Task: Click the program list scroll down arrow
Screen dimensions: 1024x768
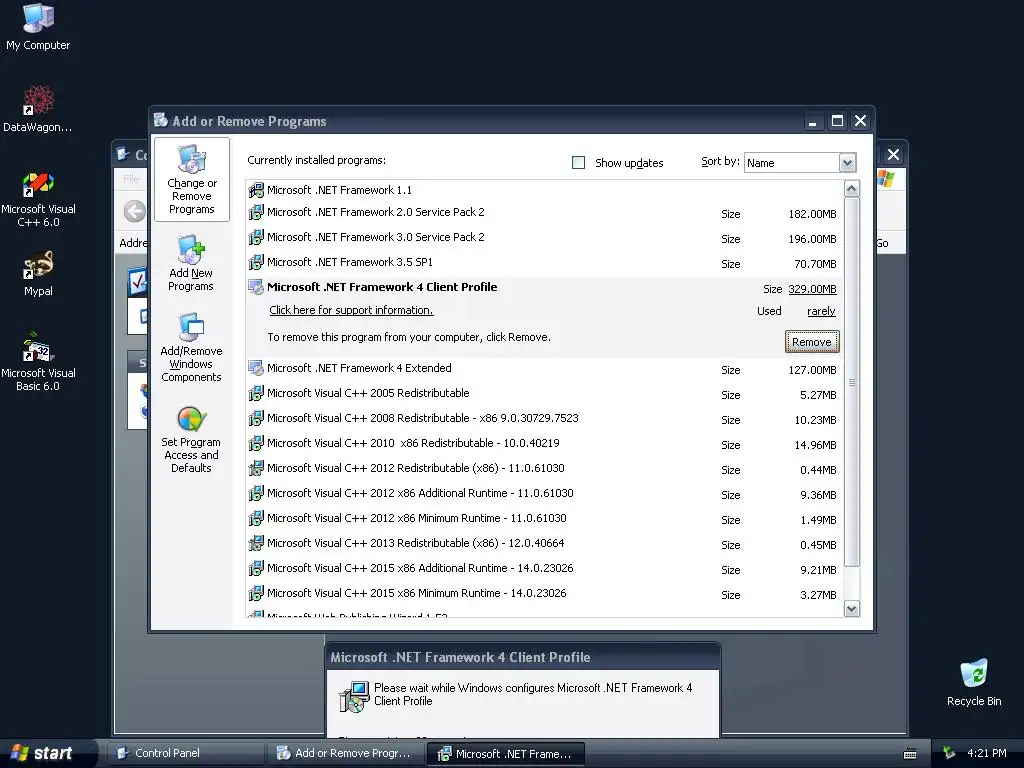Action: coord(852,609)
